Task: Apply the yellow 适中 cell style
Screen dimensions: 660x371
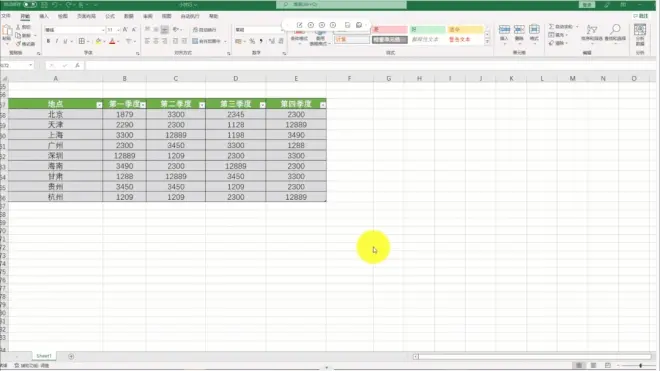Action: point(465,29)
